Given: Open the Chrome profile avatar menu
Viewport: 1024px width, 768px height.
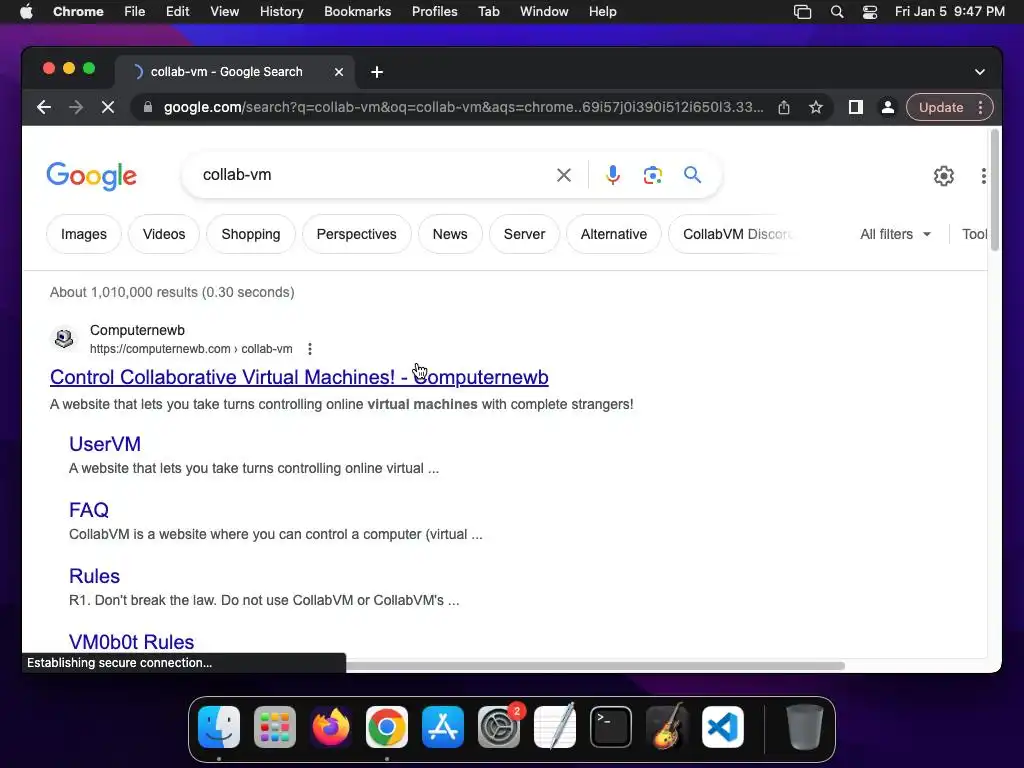Looking at the screenshot, I should [888, 107].
